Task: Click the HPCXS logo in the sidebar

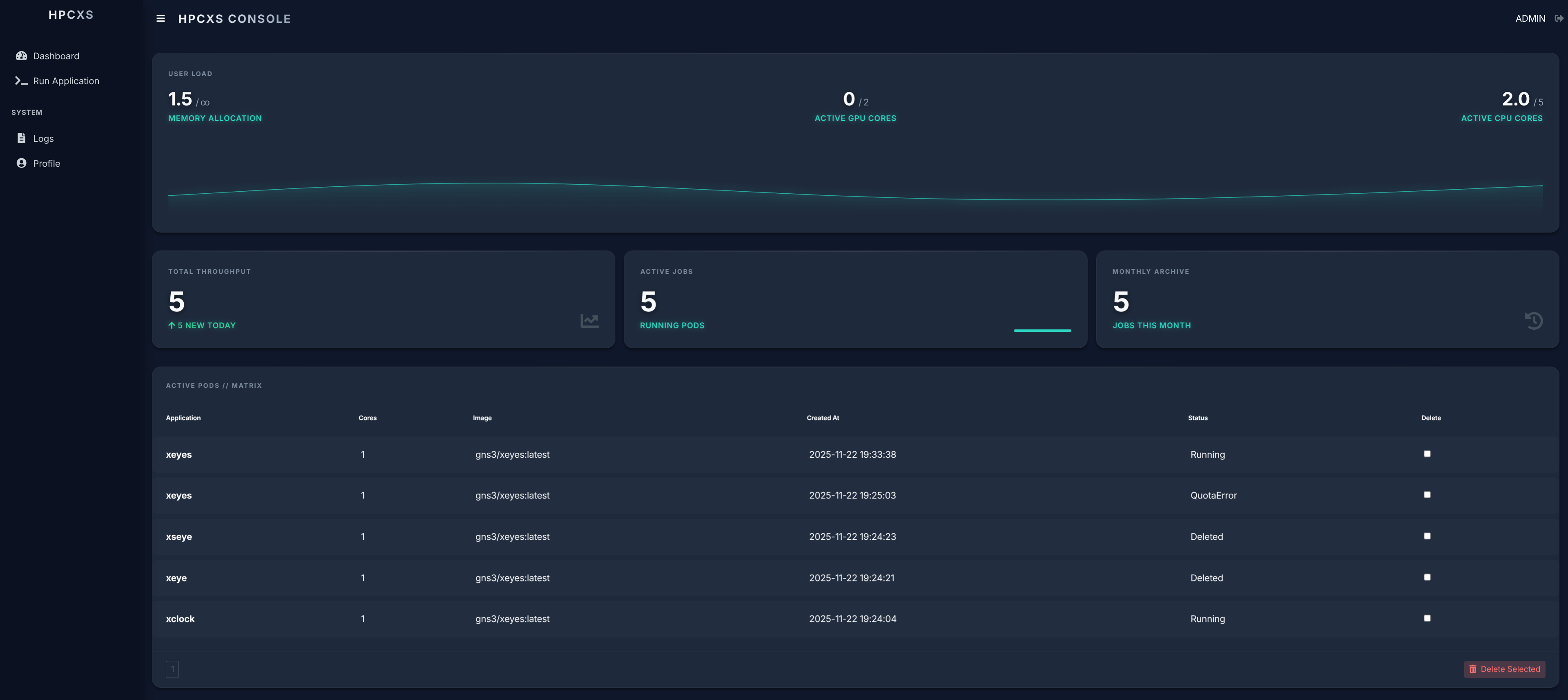Action: click(71, 15)
